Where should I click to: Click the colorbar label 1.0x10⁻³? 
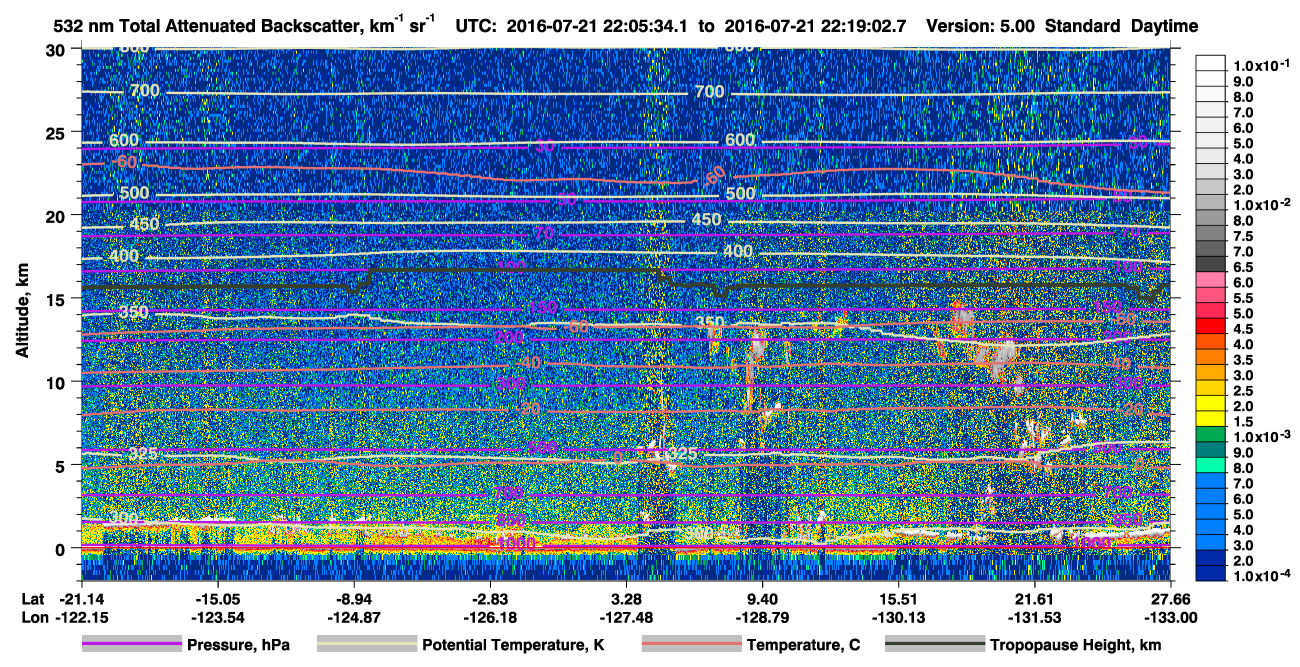click(x=1262, y=436)
